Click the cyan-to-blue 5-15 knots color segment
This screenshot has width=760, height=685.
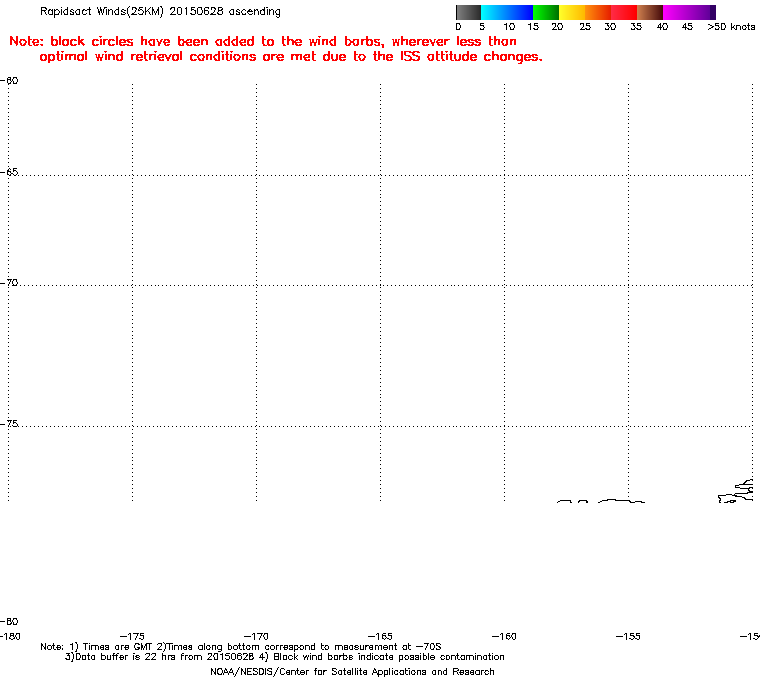click(x=507, y=12)
